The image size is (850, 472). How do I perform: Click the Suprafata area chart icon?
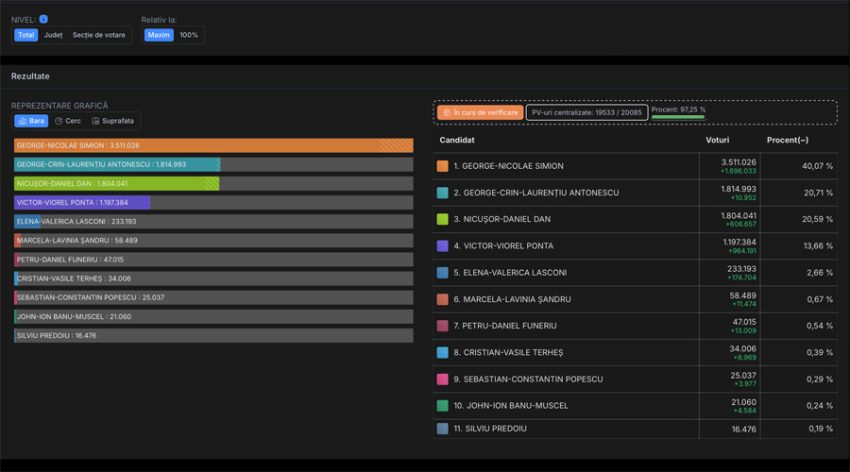pyautogui.click(x=95, y=121)
